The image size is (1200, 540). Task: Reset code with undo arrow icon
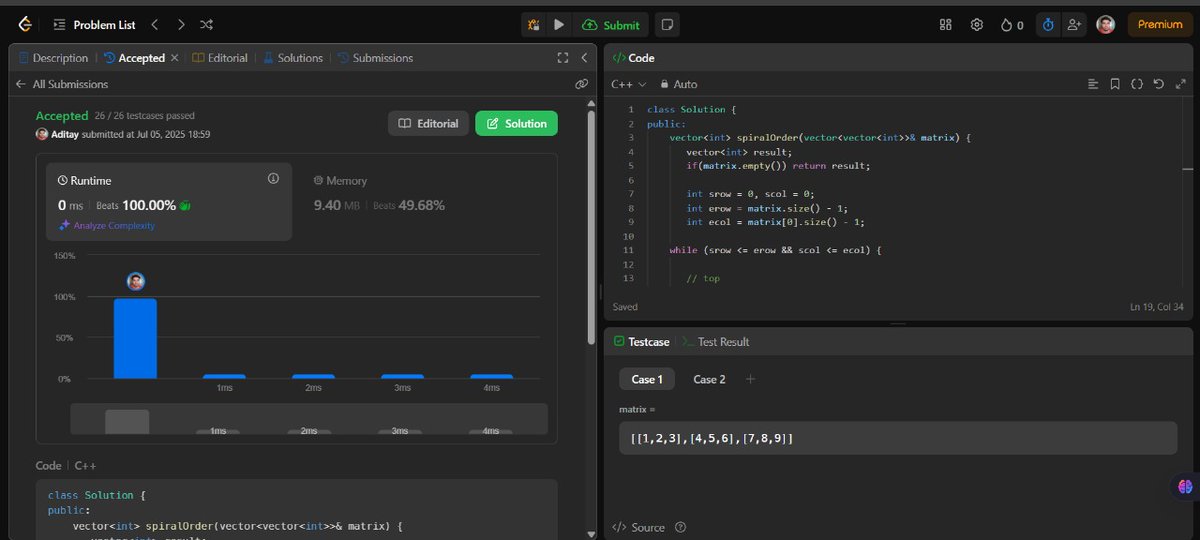point(1158,84)
